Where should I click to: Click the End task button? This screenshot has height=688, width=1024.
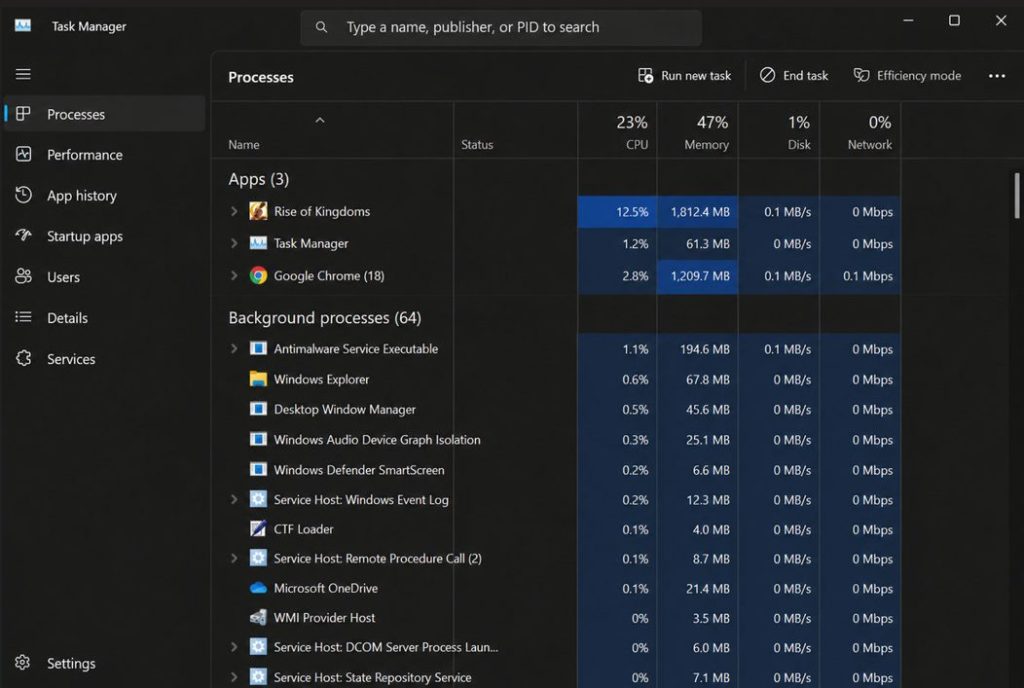point(794,76)
